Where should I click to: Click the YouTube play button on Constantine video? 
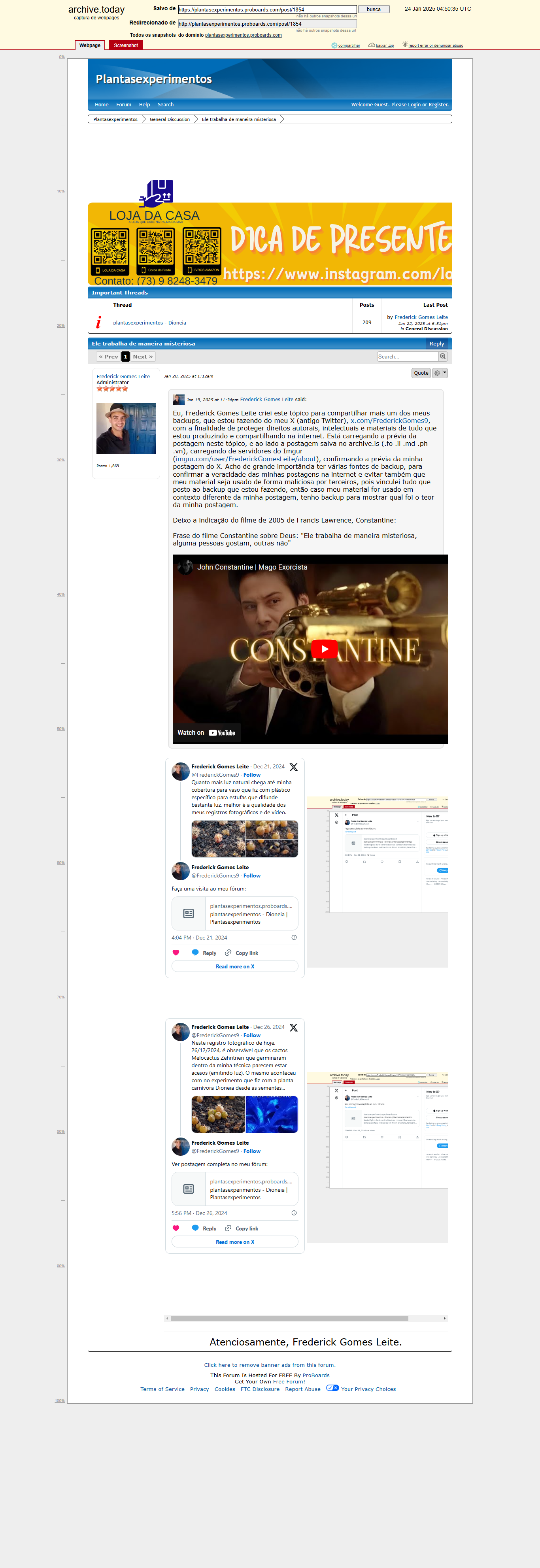[x=325, y=649]
